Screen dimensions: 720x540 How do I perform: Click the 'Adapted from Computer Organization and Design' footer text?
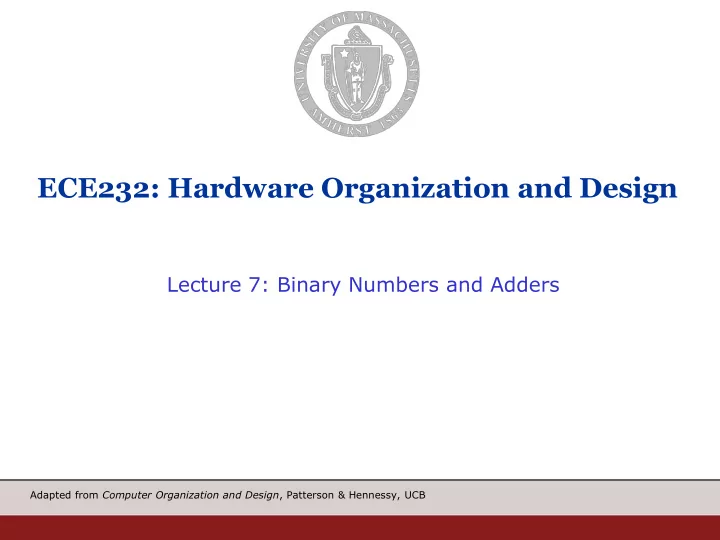[x=228, y=495]
